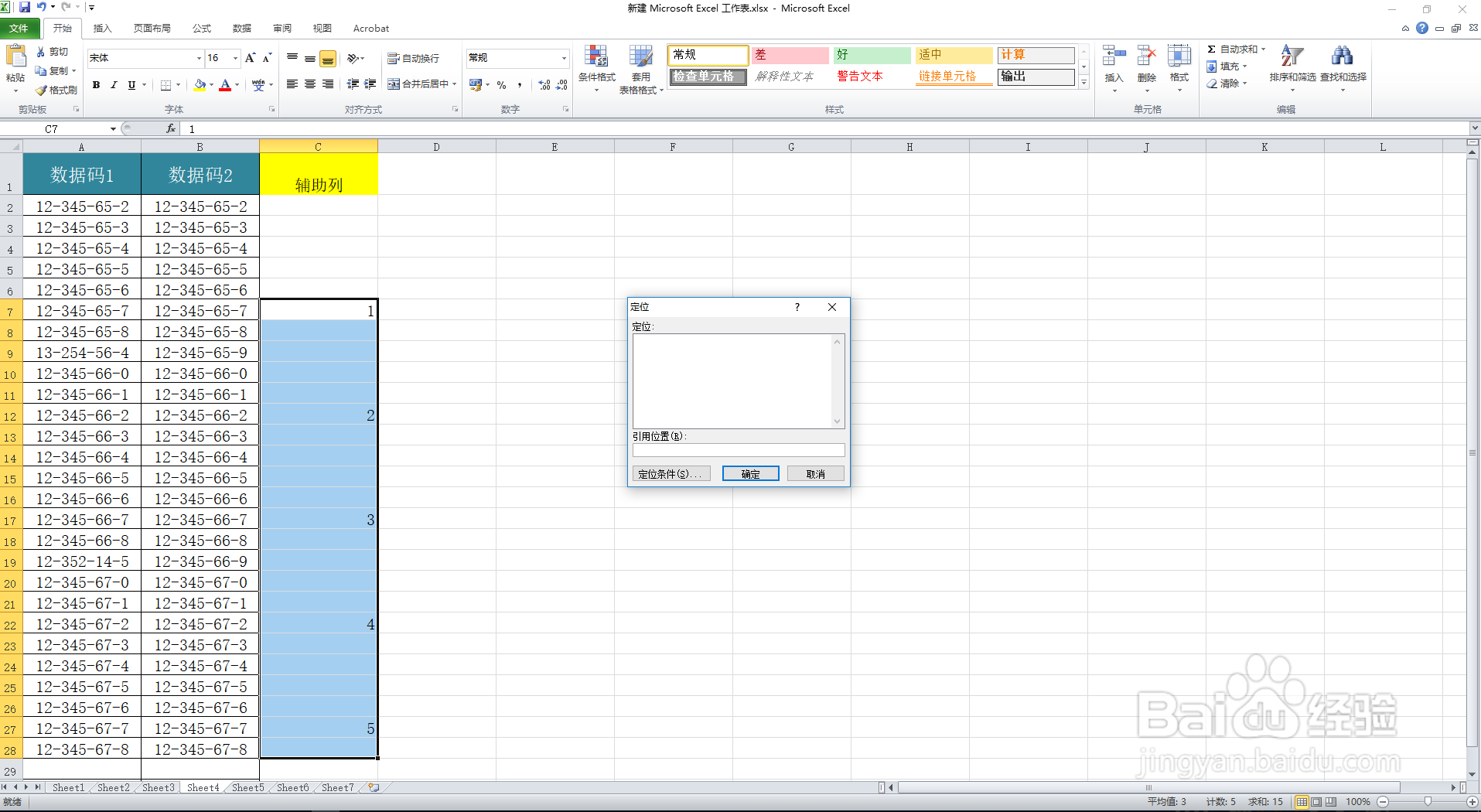Click 定位条件 button in dialog
The image size is (1481, 812).
(671, 474)
